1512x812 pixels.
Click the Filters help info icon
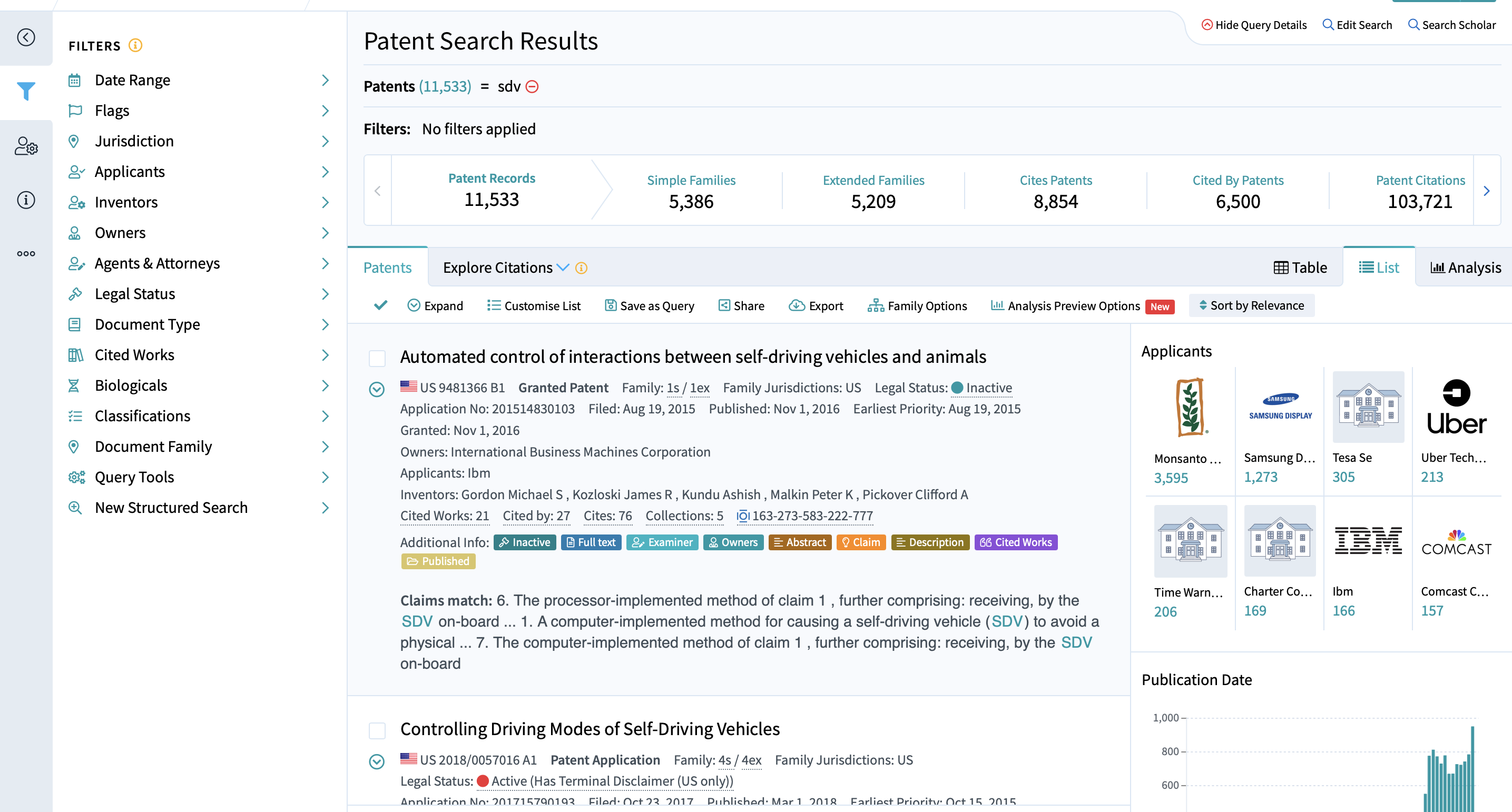[135, 45]
